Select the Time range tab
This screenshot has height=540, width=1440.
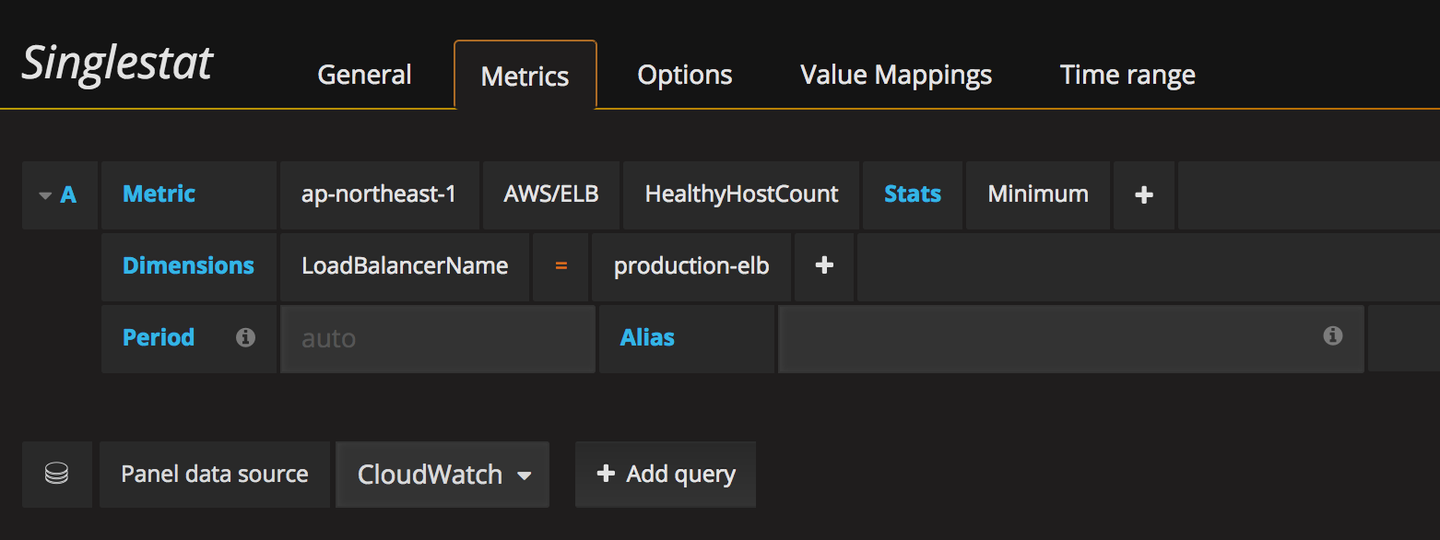pyautogui.click(x=1127, y=75)
